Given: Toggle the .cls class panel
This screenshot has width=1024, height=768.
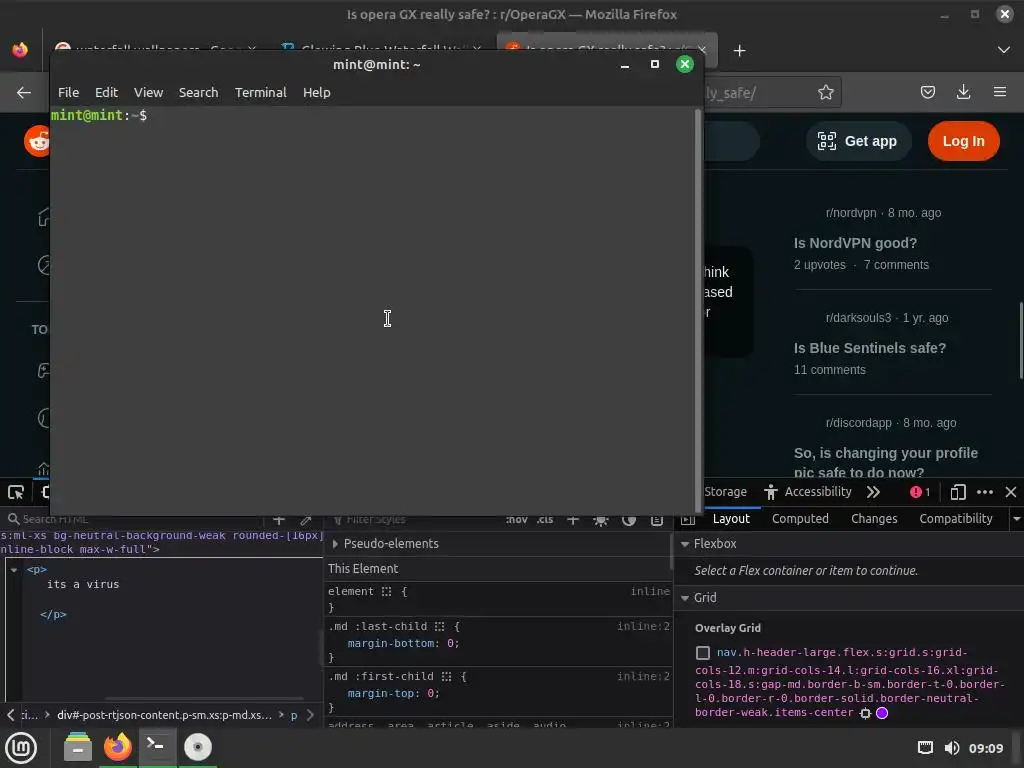Looking at the screenshot, I should 545,520.
